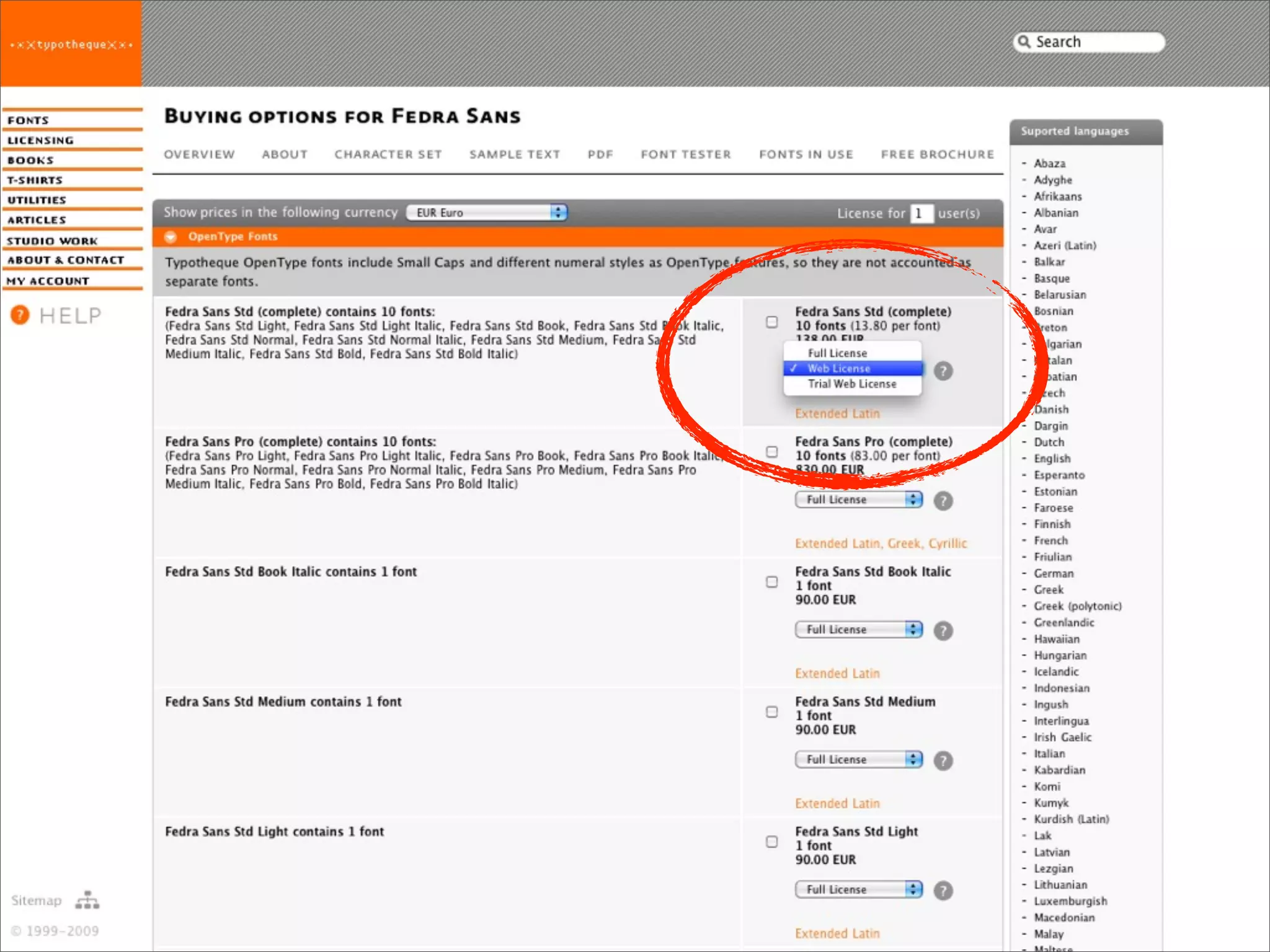1270x952 pixels.
Task: Click help icon beside Book Italic license dropdown
Action: [x=943, y=631]
